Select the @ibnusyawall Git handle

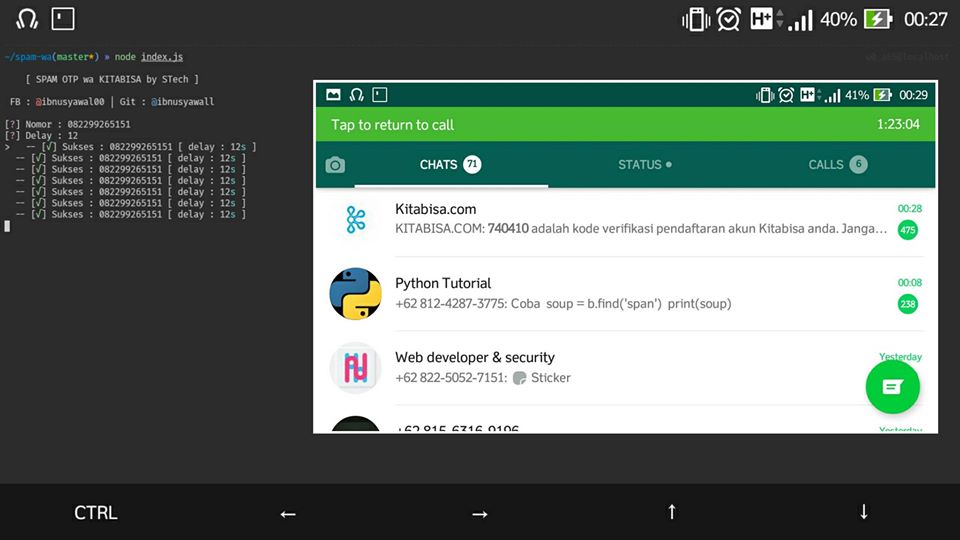pos(182,102)
